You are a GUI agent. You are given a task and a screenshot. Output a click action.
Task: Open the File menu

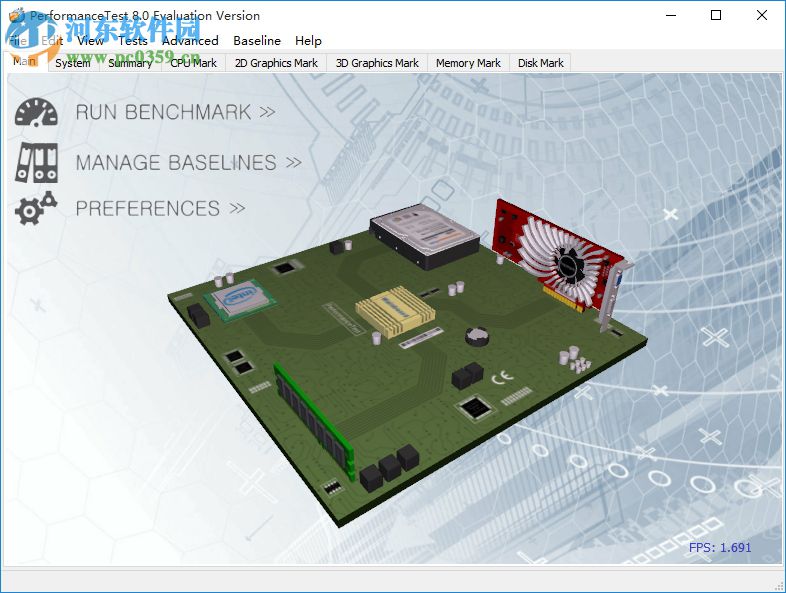(18, 41)
